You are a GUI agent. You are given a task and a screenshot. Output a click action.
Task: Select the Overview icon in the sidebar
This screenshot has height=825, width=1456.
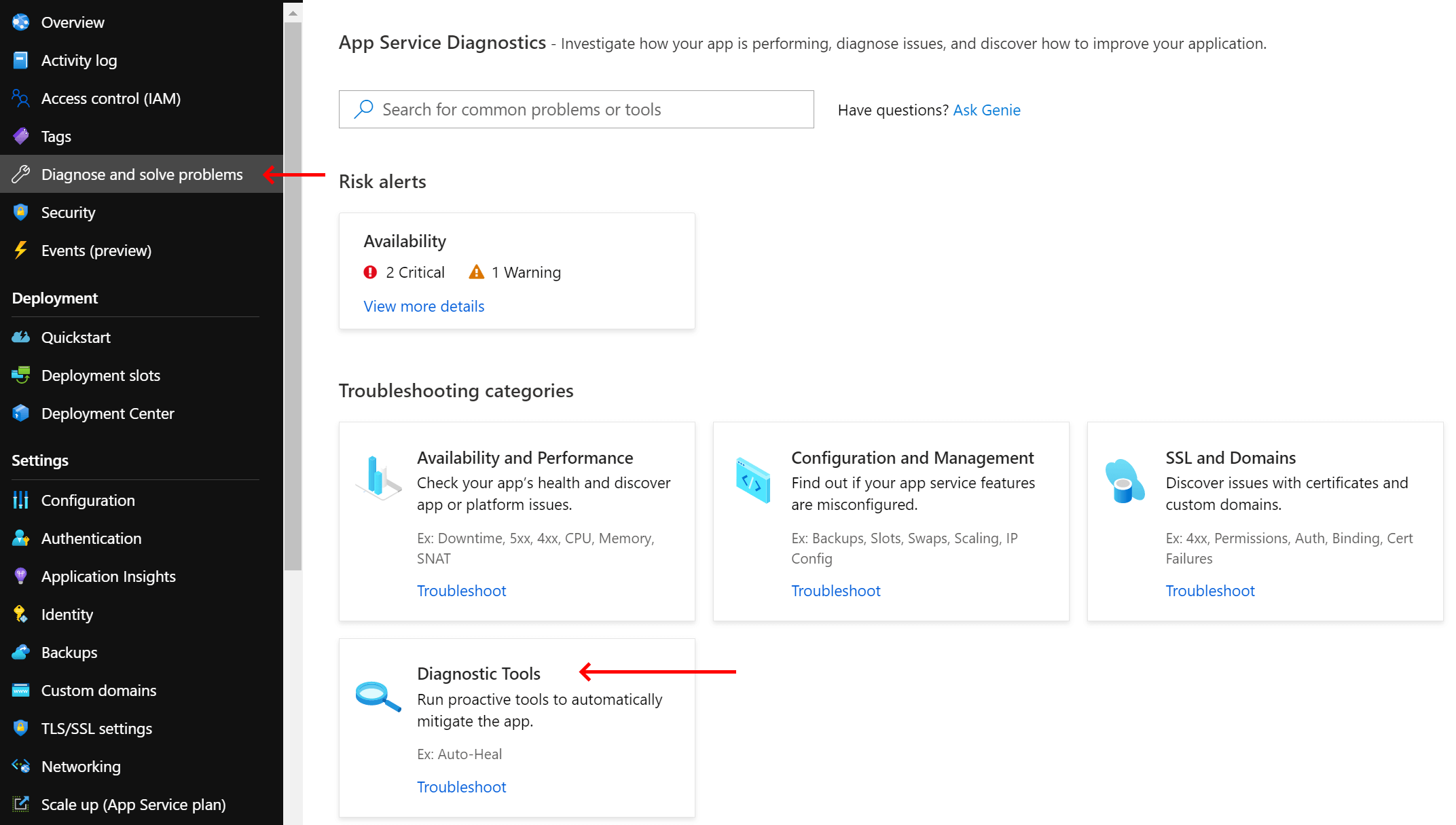pyautogui.click(x=20, y=22)
